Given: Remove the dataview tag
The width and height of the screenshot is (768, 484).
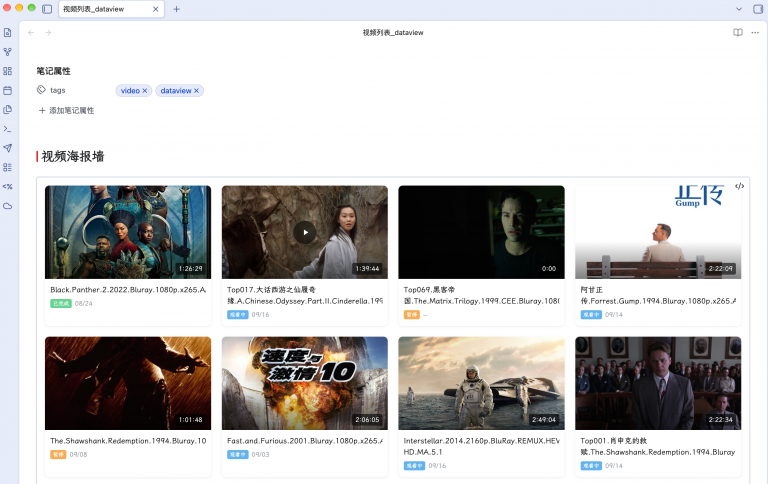Looking at the screenshot, I should coord(196,91).
